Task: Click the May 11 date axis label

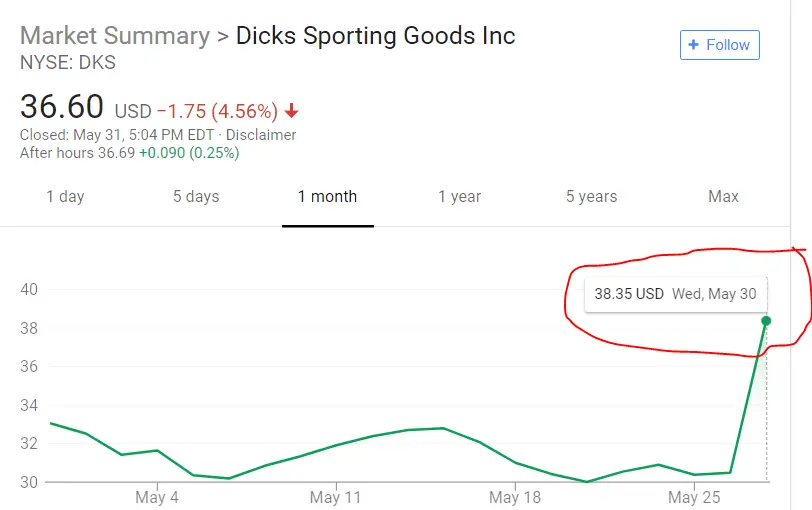Action: click(336, 497)
